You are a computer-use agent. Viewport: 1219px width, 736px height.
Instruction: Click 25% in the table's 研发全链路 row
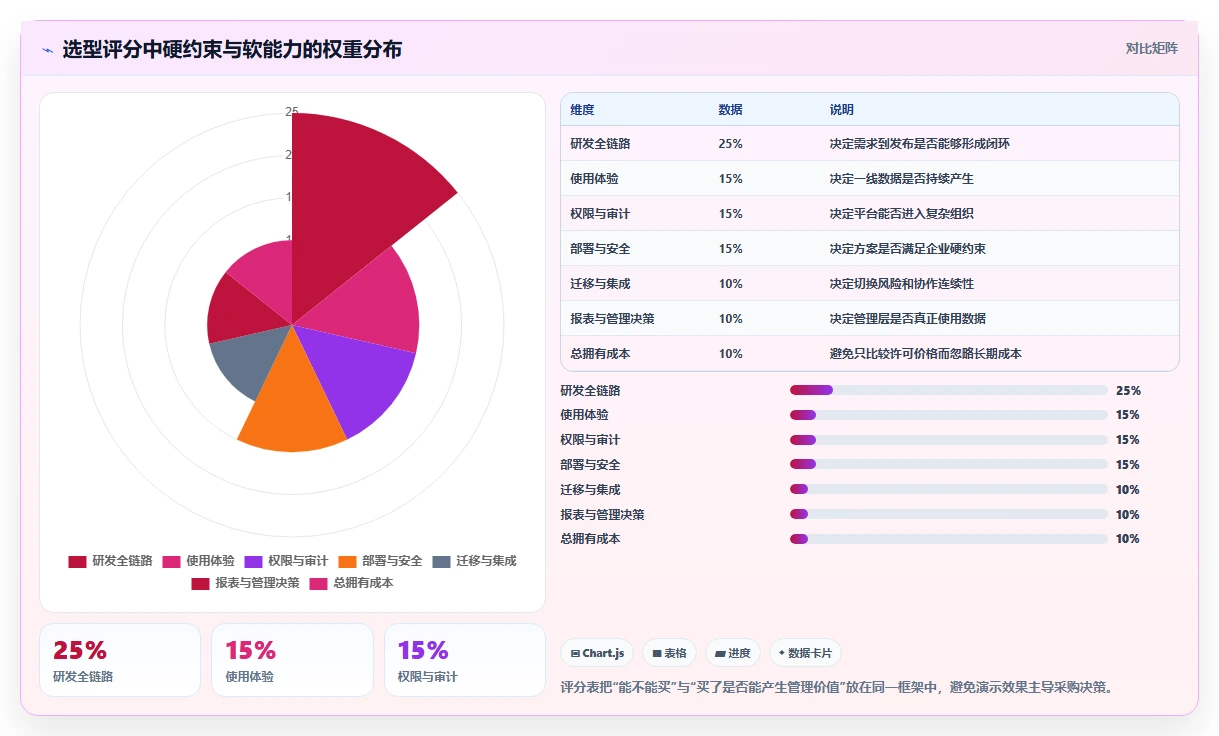click(730, 144)
